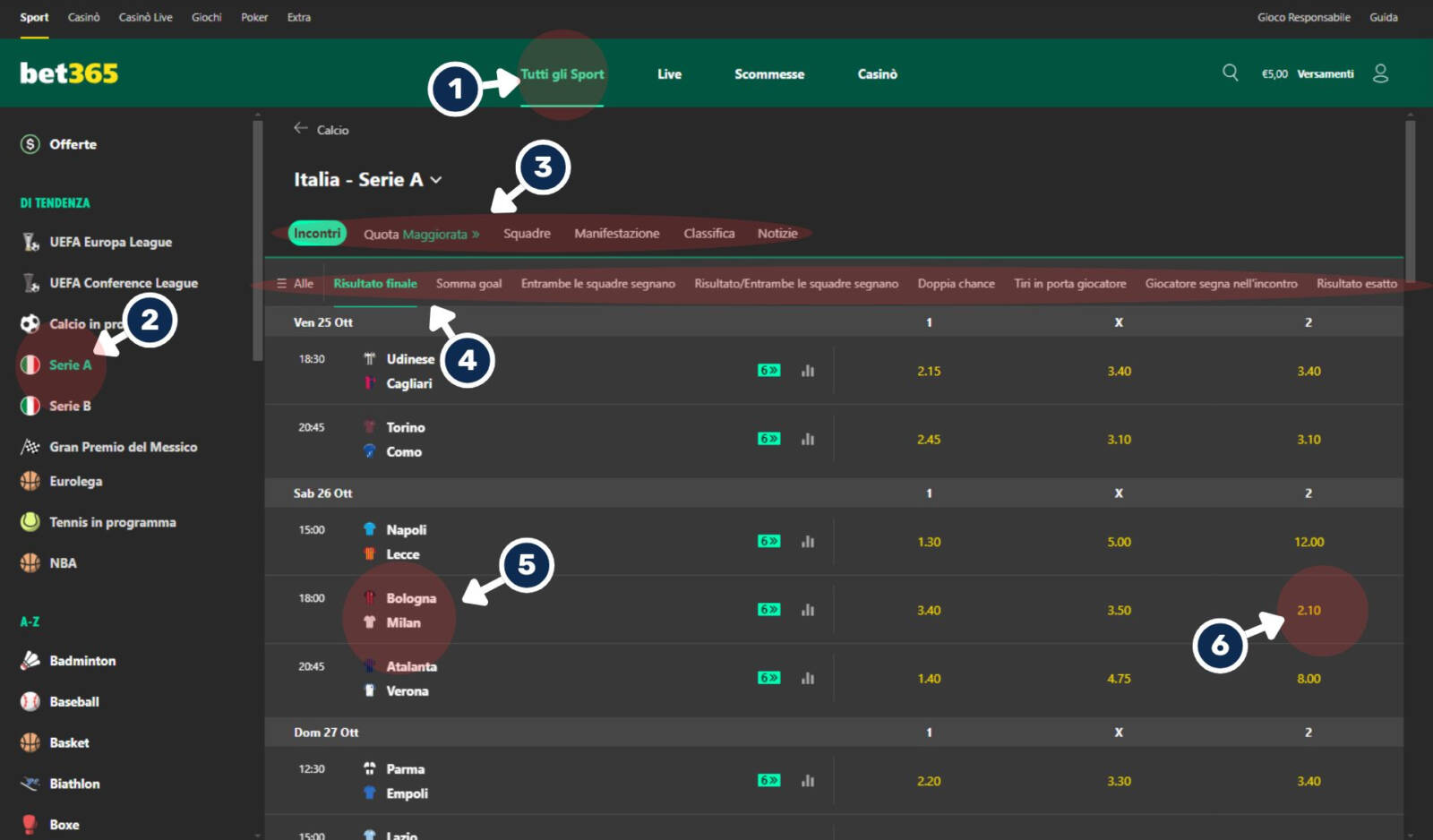
Task: Click the Gran Premio del Messico flag icon
Action: pyautogui.click(x=30, y=447)
